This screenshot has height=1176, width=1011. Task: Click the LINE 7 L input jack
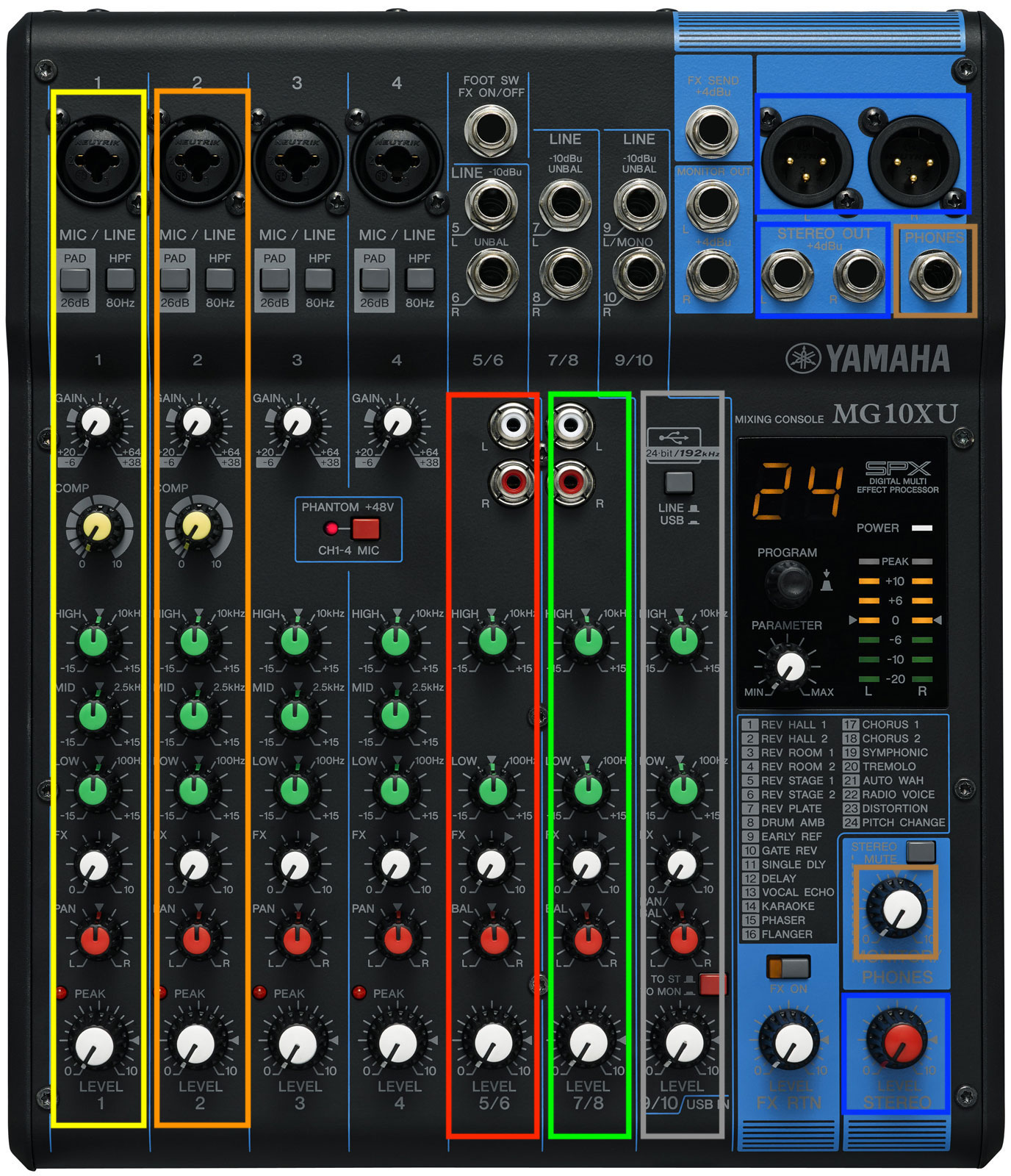565,204
